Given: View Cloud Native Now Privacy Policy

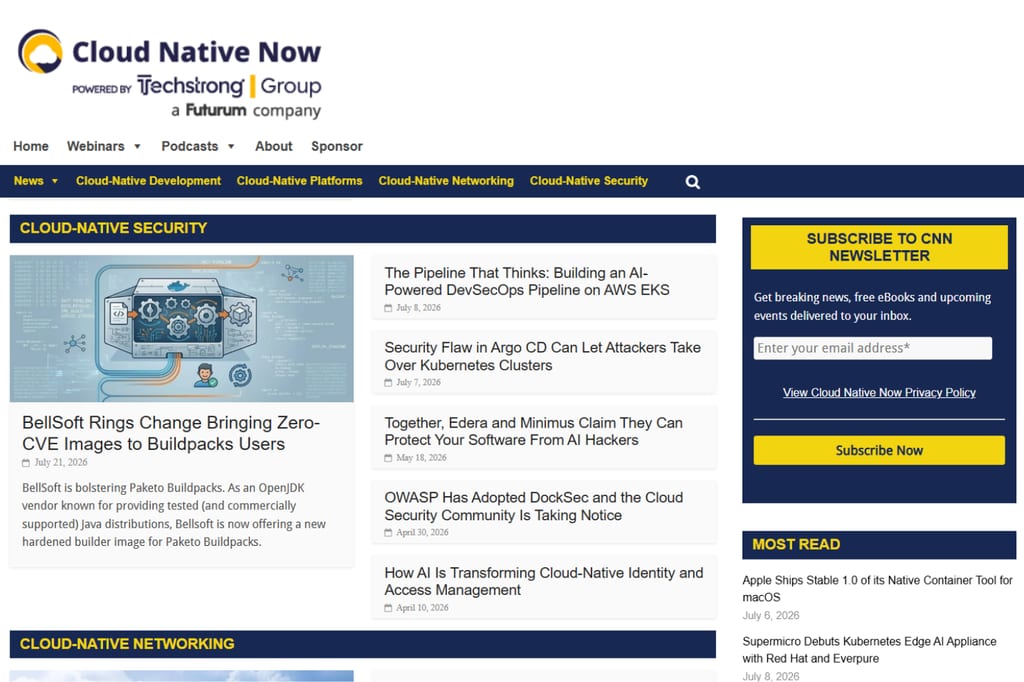Looking at the screenshot, I should pos(879,393).
